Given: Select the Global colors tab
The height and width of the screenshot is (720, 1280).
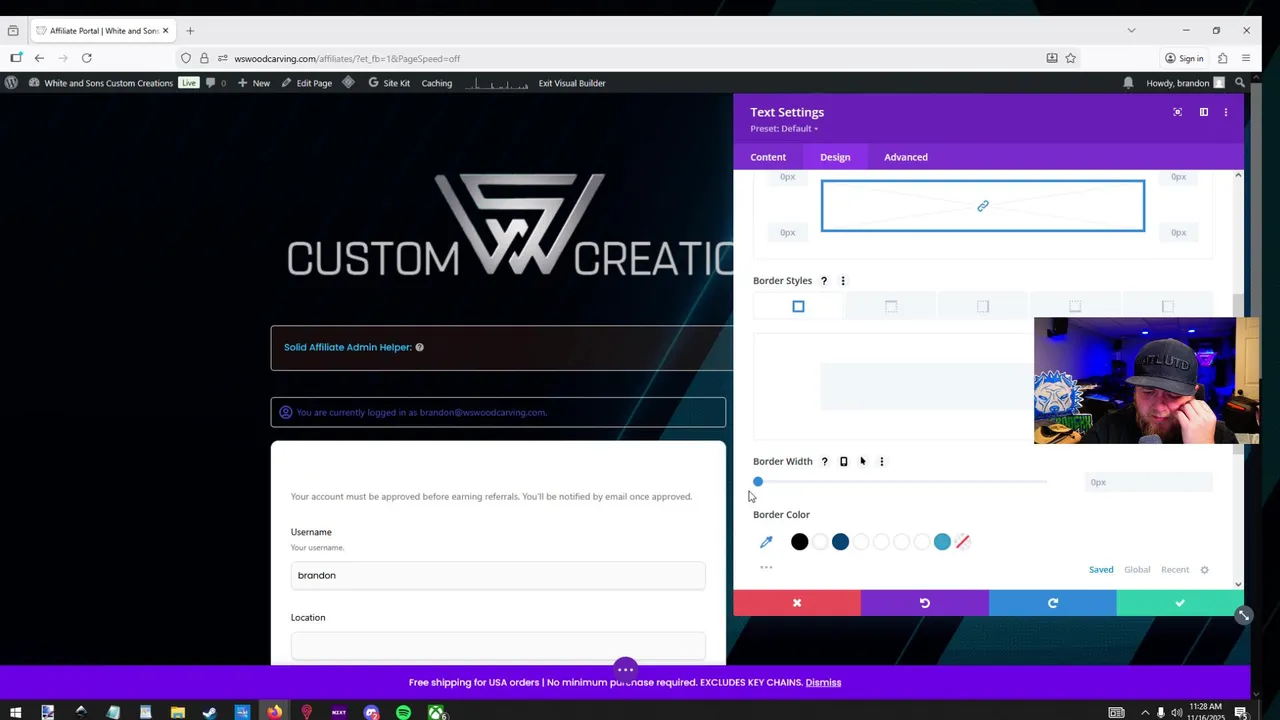Looking at the screenshot, I should (x=1137, y=570).
